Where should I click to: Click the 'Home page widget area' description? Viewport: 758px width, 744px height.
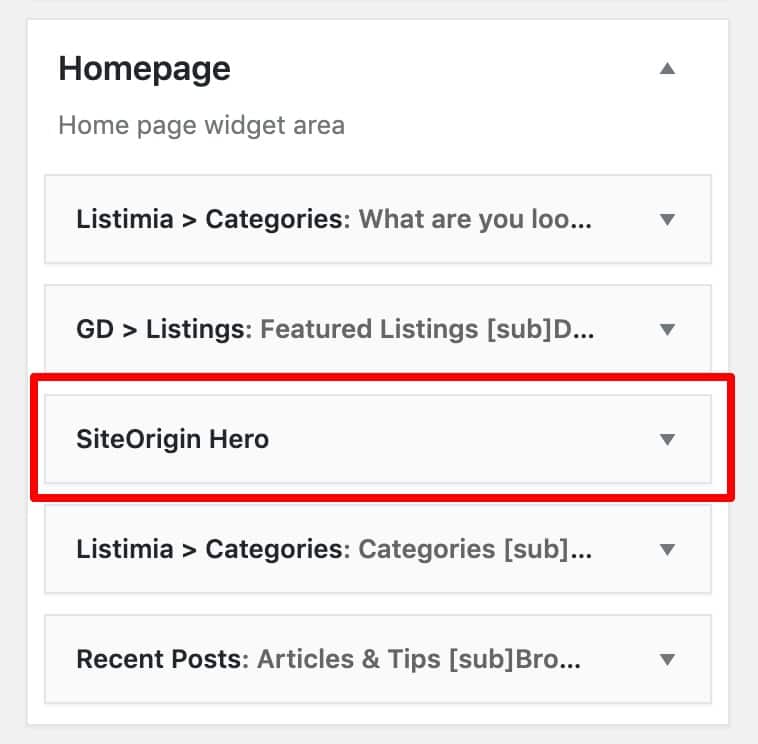pos(201,126)
